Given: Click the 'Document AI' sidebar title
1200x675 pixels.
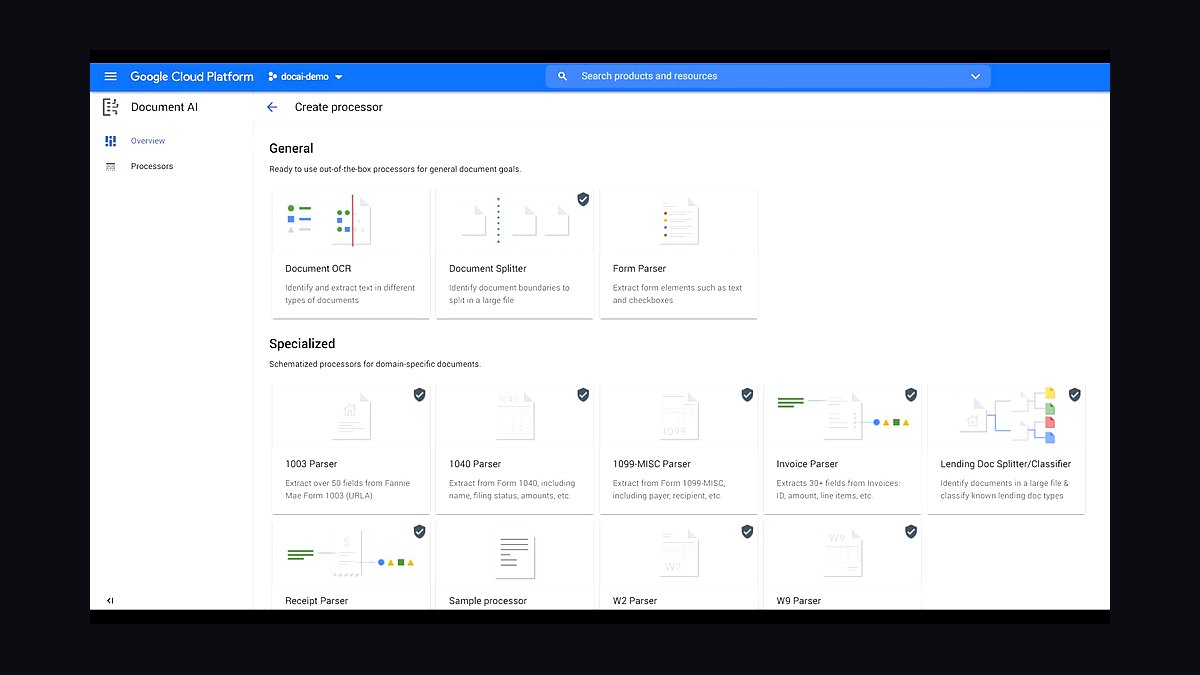Looking at the screenshot, I should coord(164,107).
